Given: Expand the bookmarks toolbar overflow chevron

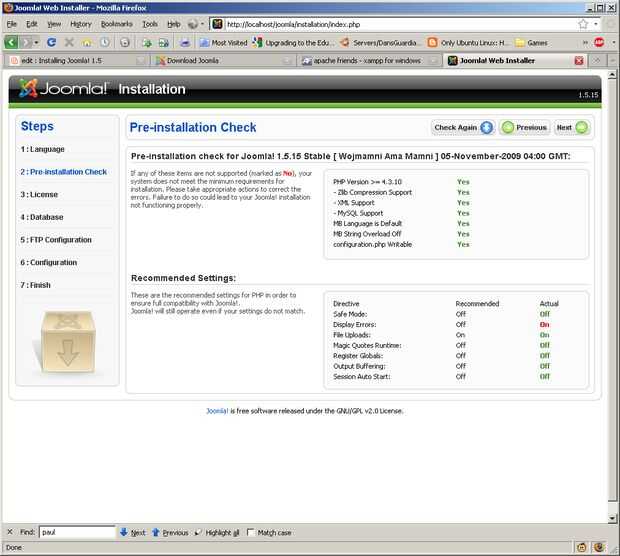Looking at the screenshot, I should pyautogui.click(x=586, y=42).
